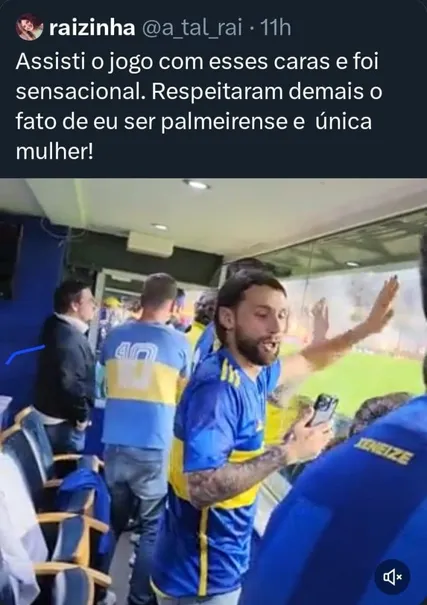Click the phone held in the man's hand
Screen dimensions: 427x605
tap(324, 410)
